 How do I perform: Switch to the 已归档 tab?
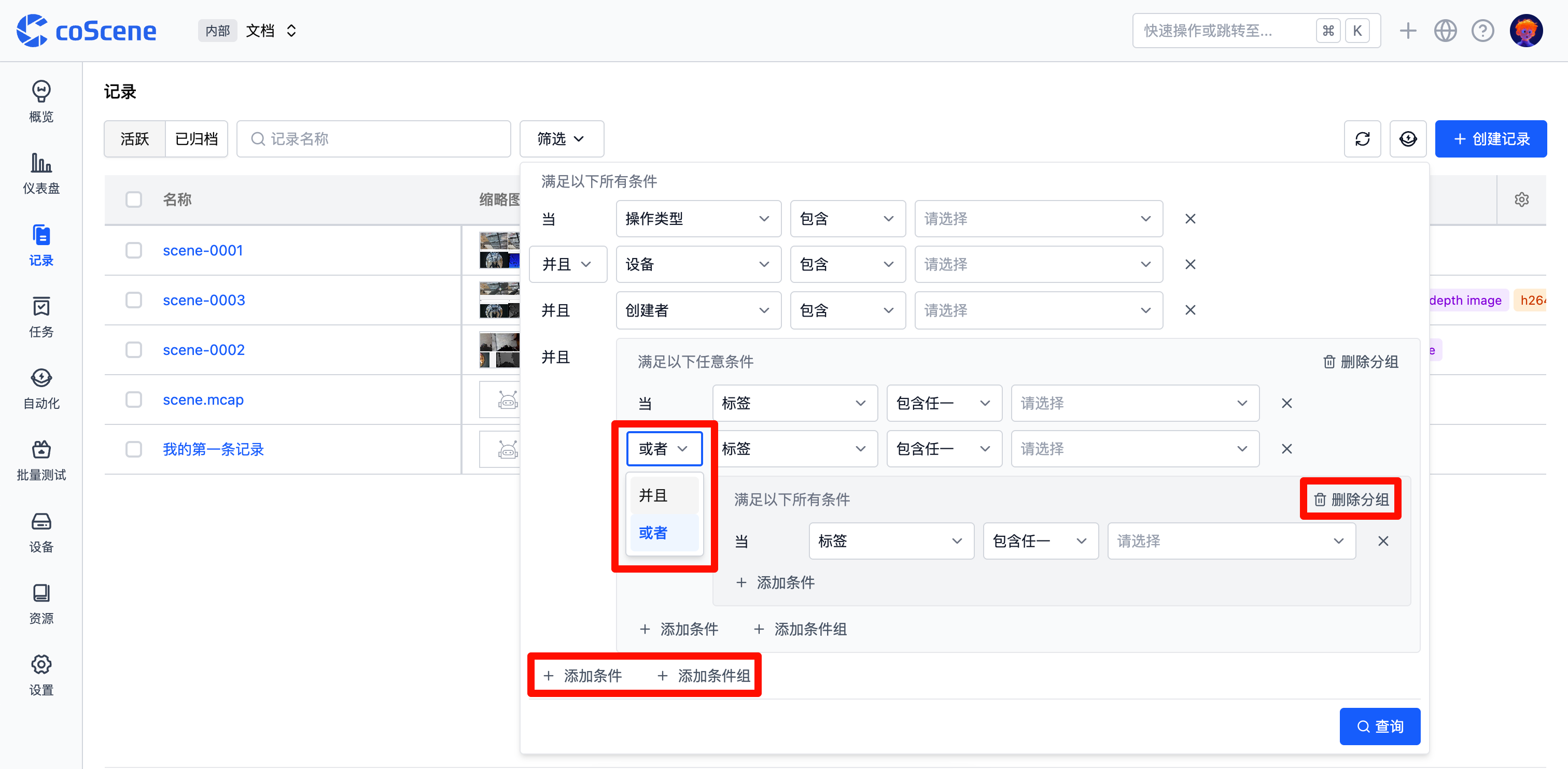pyautogui.click(x=196, y=138)
